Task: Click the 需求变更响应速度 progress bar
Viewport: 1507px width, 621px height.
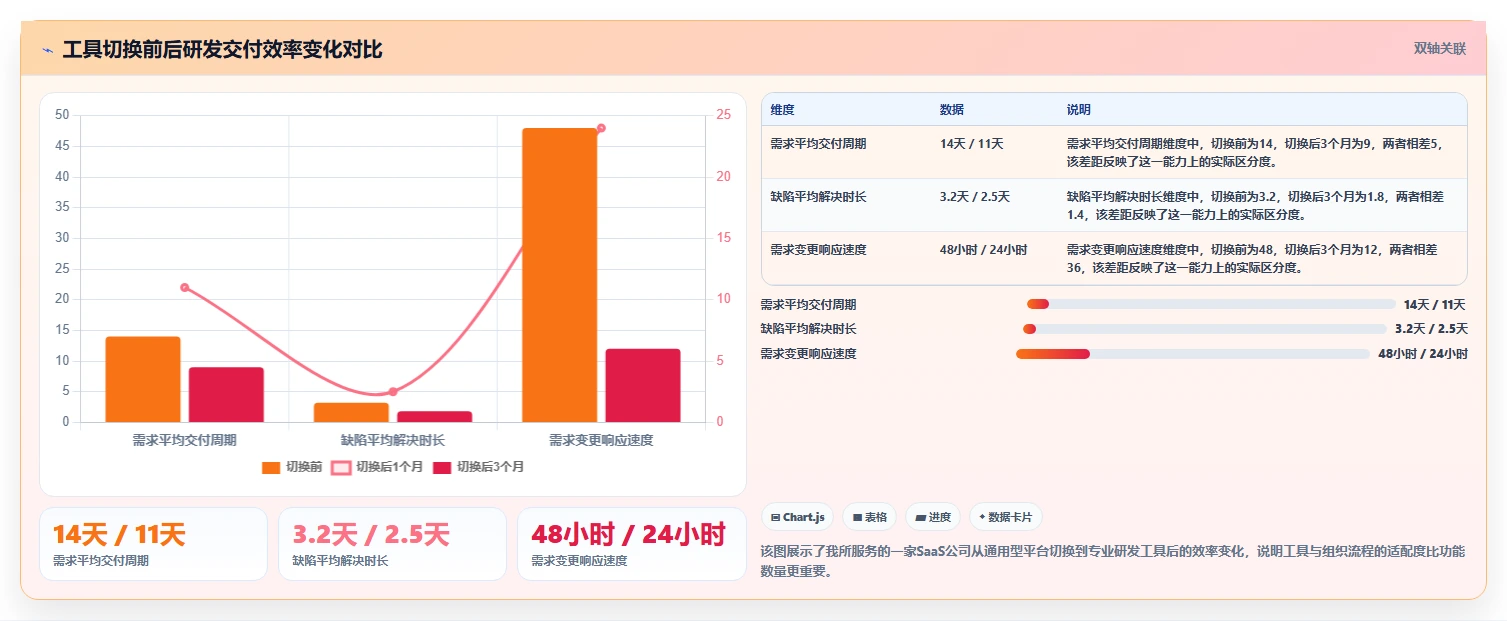Action: point(1192,354)
